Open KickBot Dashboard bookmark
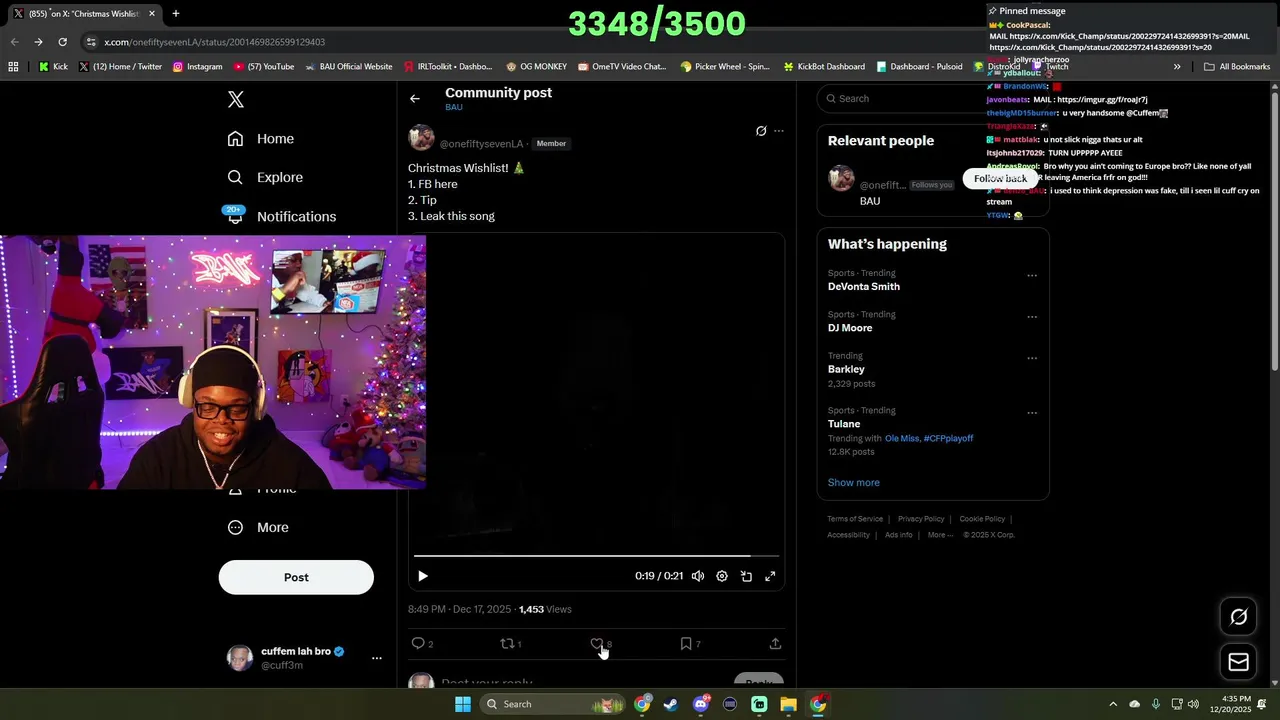This screenshot has width=1280, height=720. tap(824, 67)
